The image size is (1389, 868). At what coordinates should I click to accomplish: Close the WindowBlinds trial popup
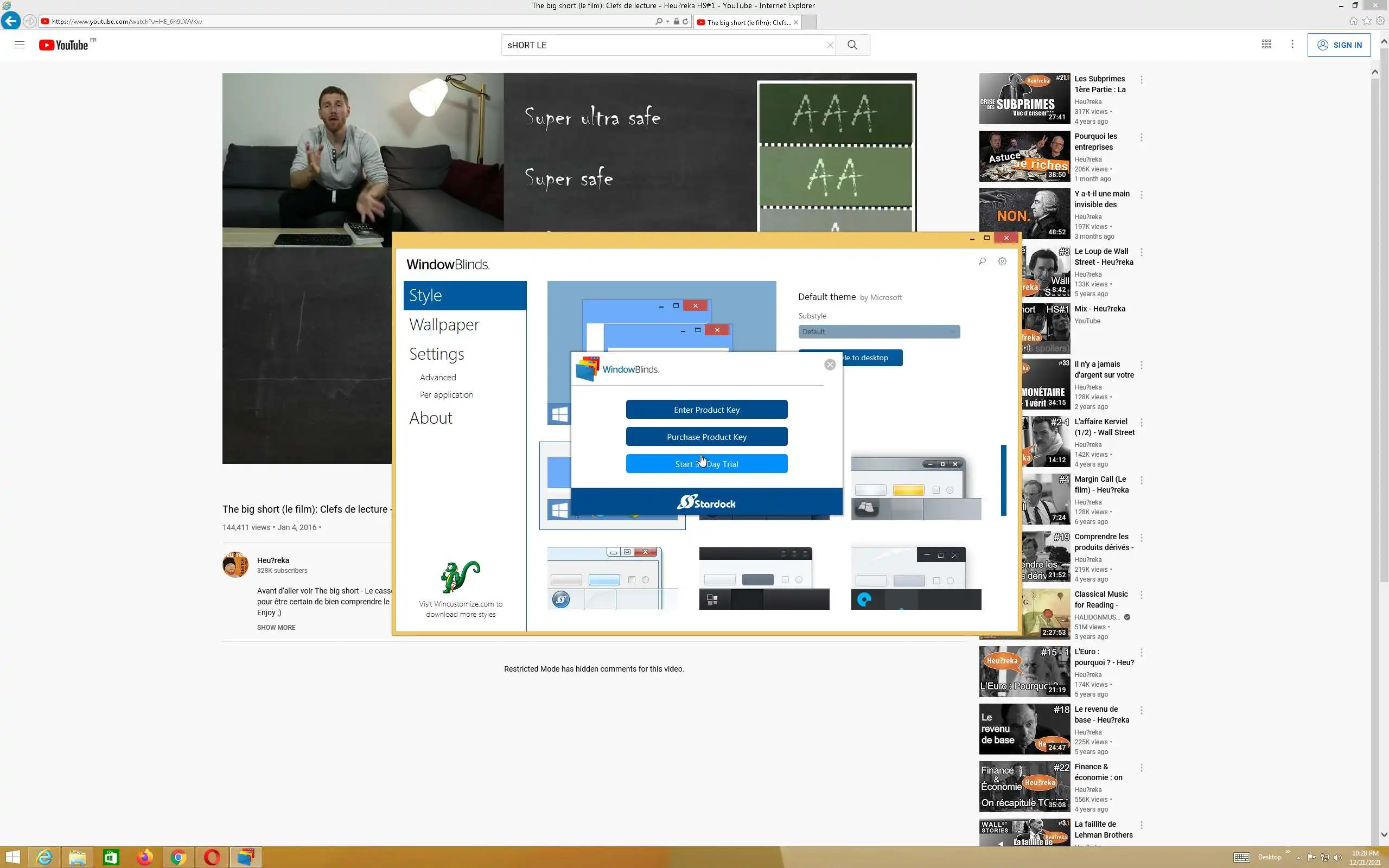[830, 365]
